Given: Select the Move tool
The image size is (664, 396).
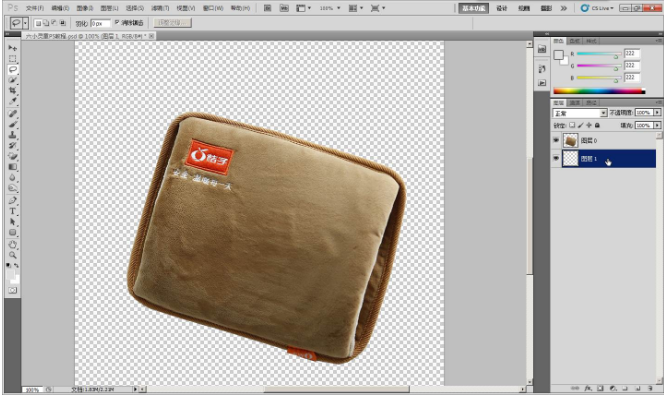Looking at the screenshot, I should 13,48.
